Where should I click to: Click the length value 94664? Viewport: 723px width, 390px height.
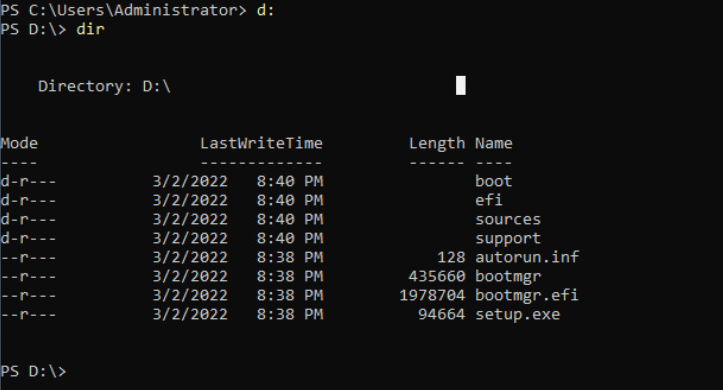pyautogui.click(x=441, y=314)
